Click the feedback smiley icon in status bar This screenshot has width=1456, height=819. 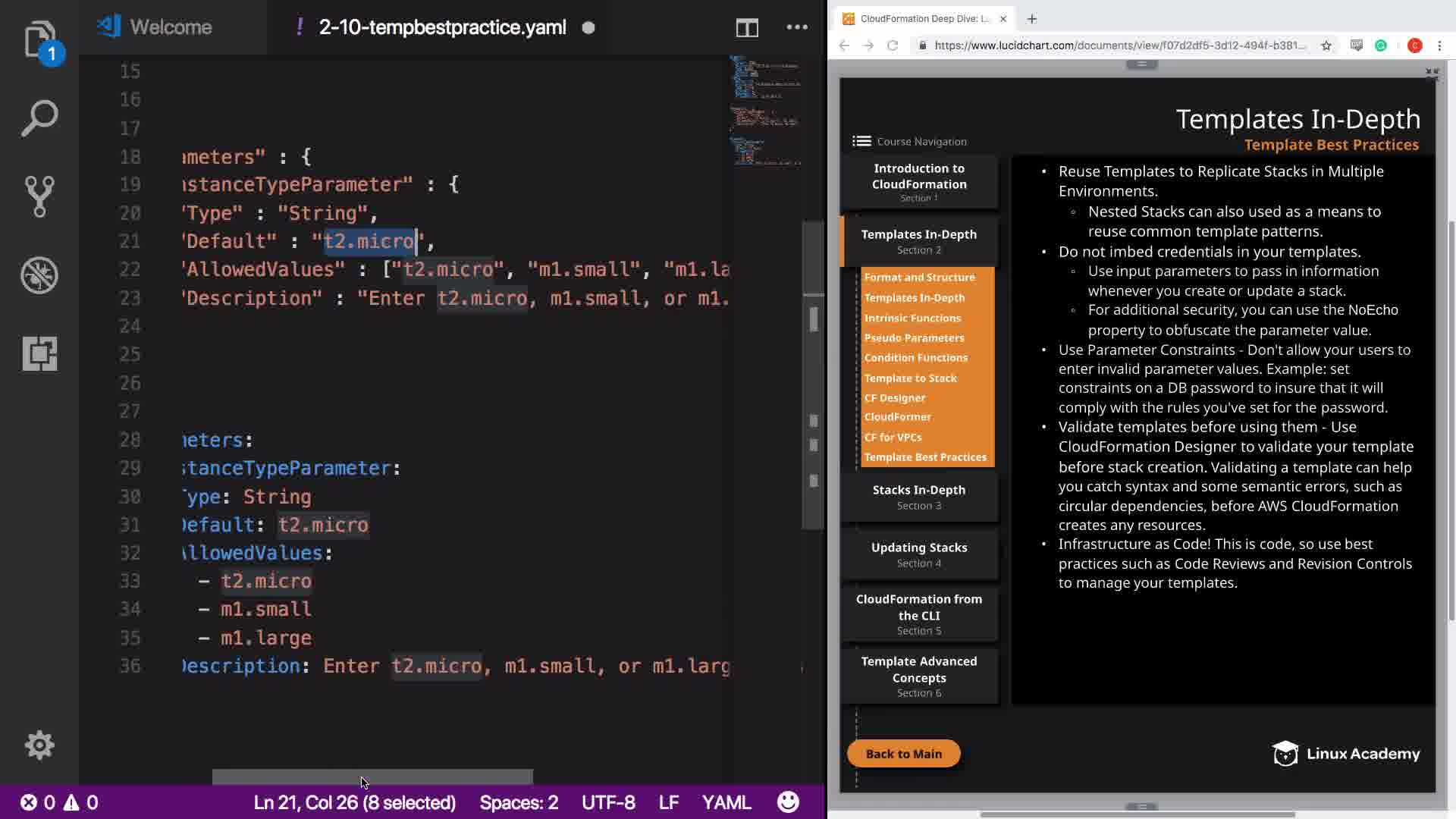click(x=788, y=802)
